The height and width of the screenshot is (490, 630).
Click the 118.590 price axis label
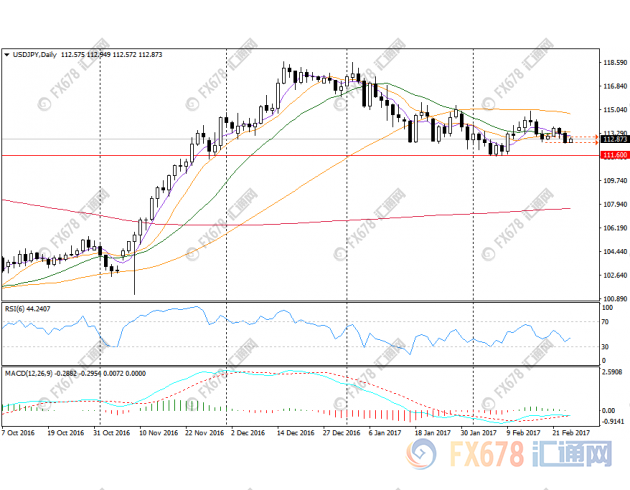pos(613,62)
